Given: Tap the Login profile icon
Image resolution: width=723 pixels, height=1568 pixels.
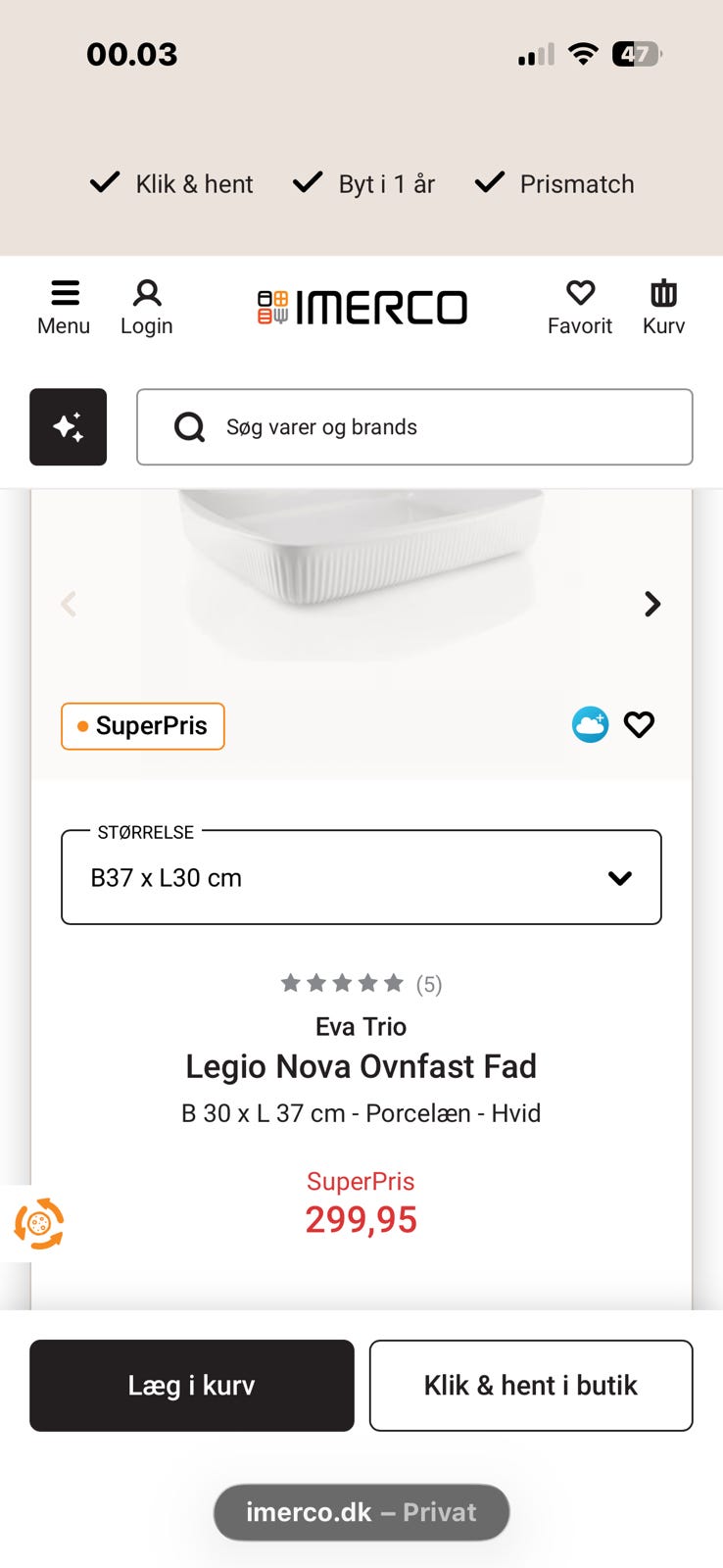Looking at the screenshot, I should pos(147,307).
